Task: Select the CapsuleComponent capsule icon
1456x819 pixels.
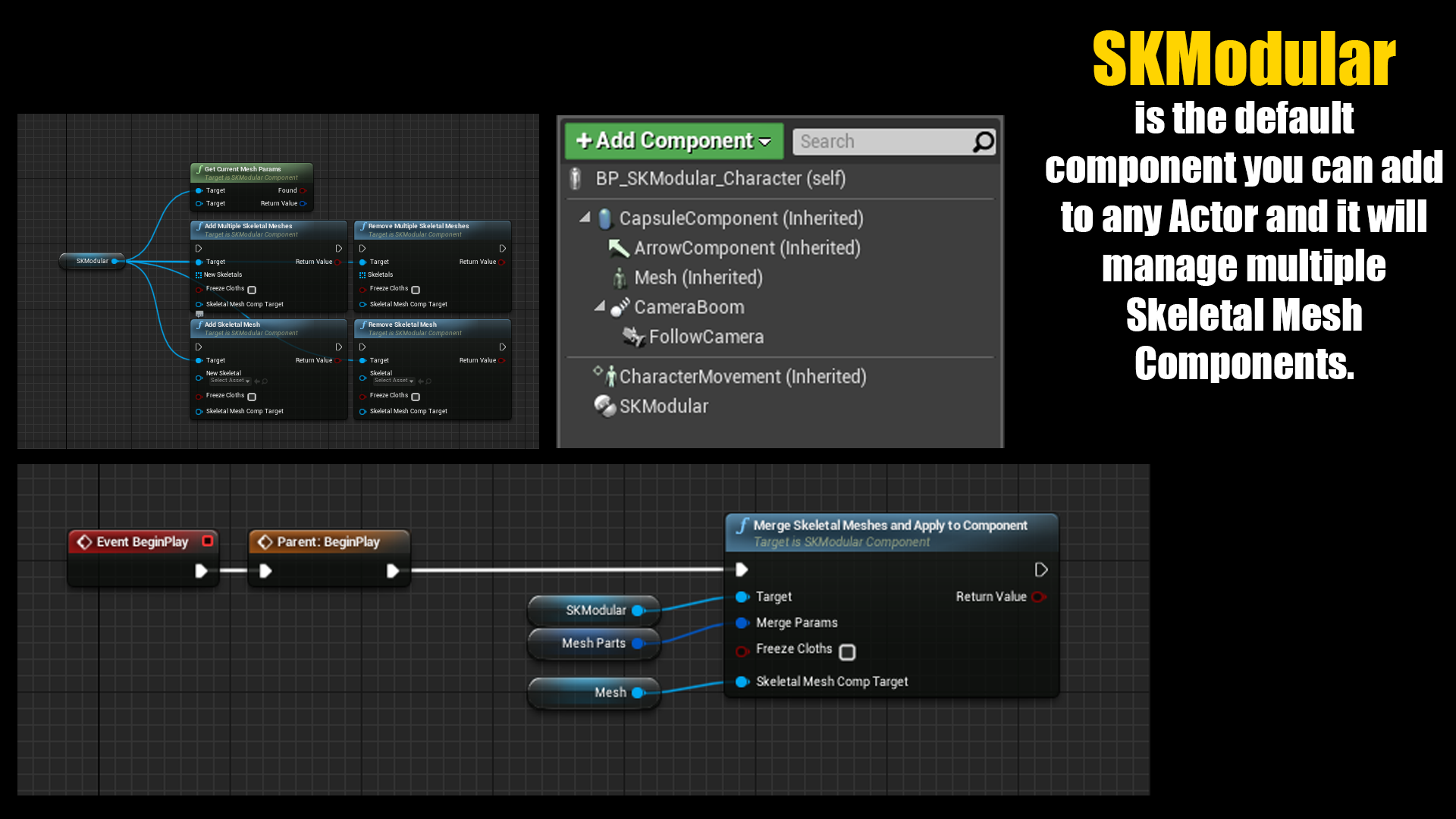Action: click(604, 218)
